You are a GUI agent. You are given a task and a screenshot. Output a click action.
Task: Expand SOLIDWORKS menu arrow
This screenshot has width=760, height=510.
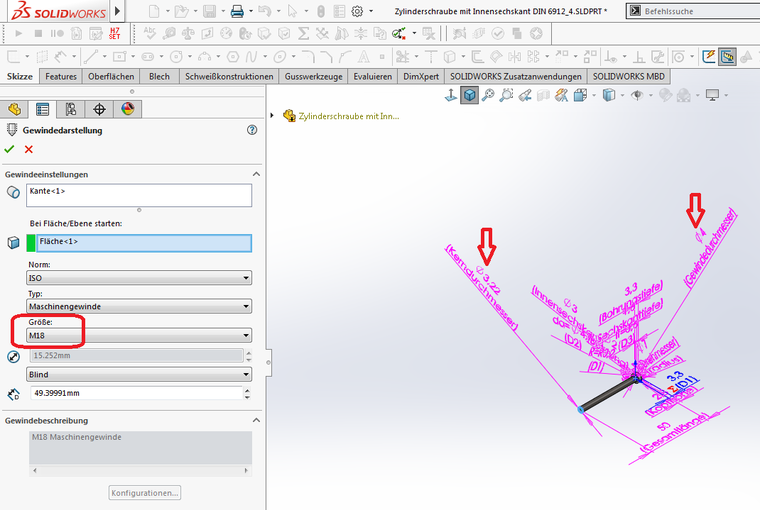click(117, 11)
